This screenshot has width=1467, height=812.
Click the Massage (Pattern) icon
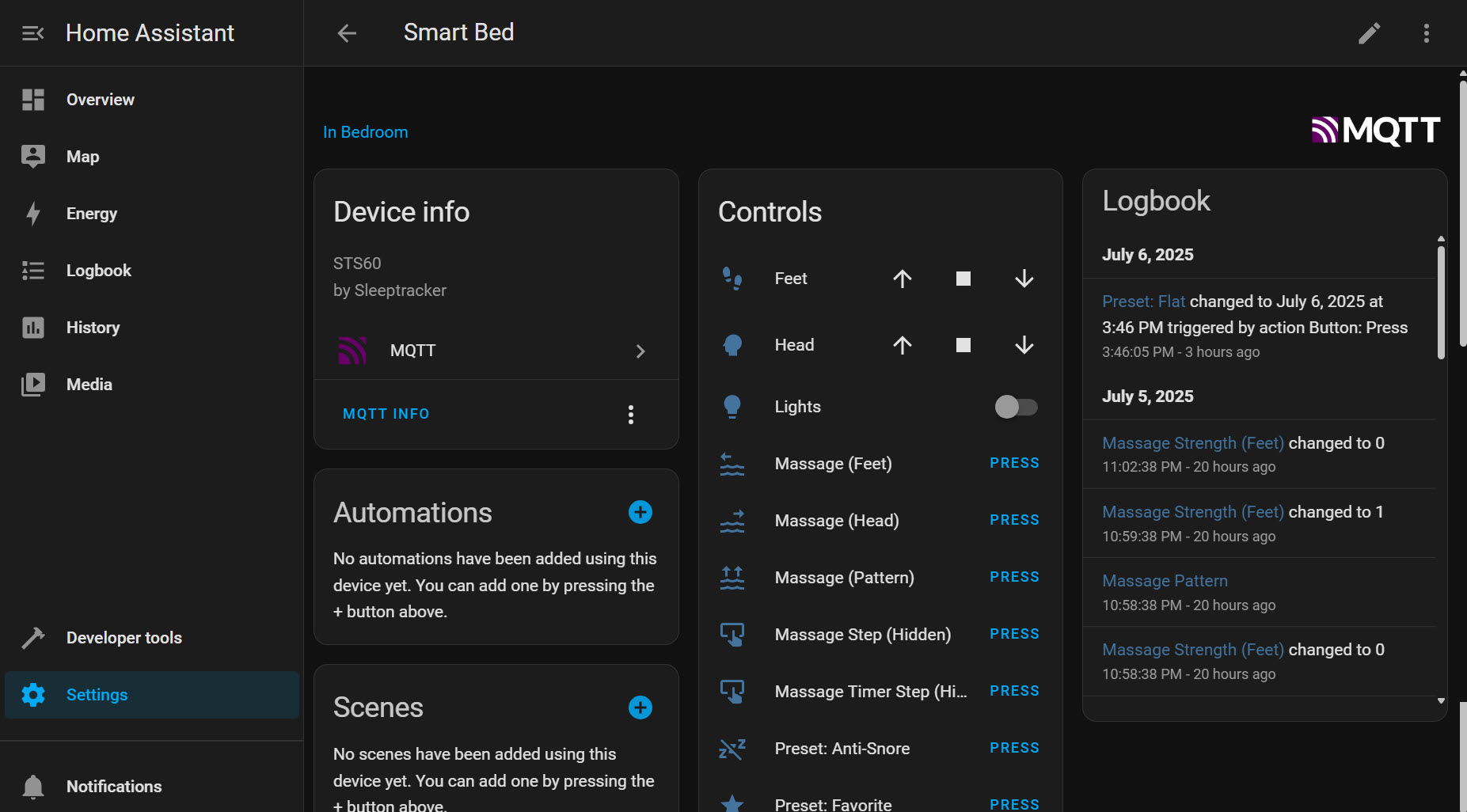[x=732, y=578]
